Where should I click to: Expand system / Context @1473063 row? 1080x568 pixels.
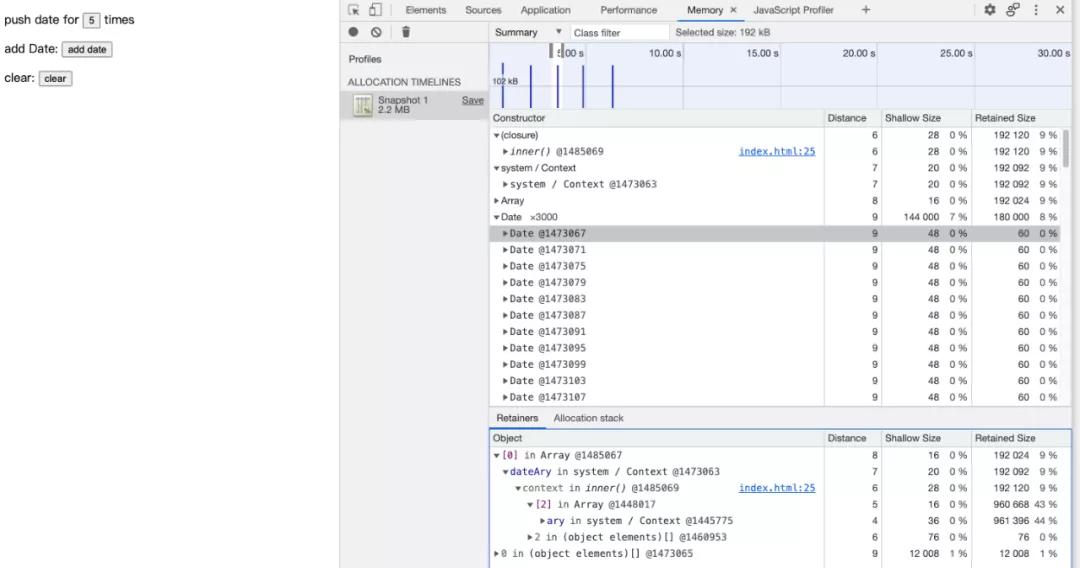[x=506, y=185]
